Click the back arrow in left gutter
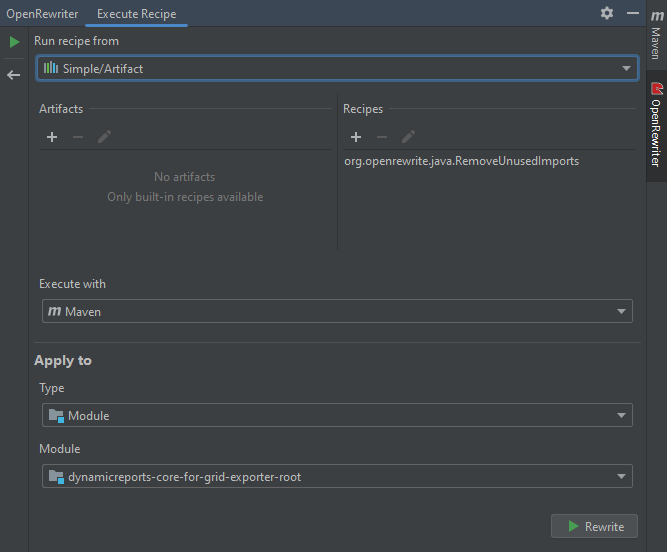Image resolution: width=667 pixels, height=552 pixels. pos(14,75)
